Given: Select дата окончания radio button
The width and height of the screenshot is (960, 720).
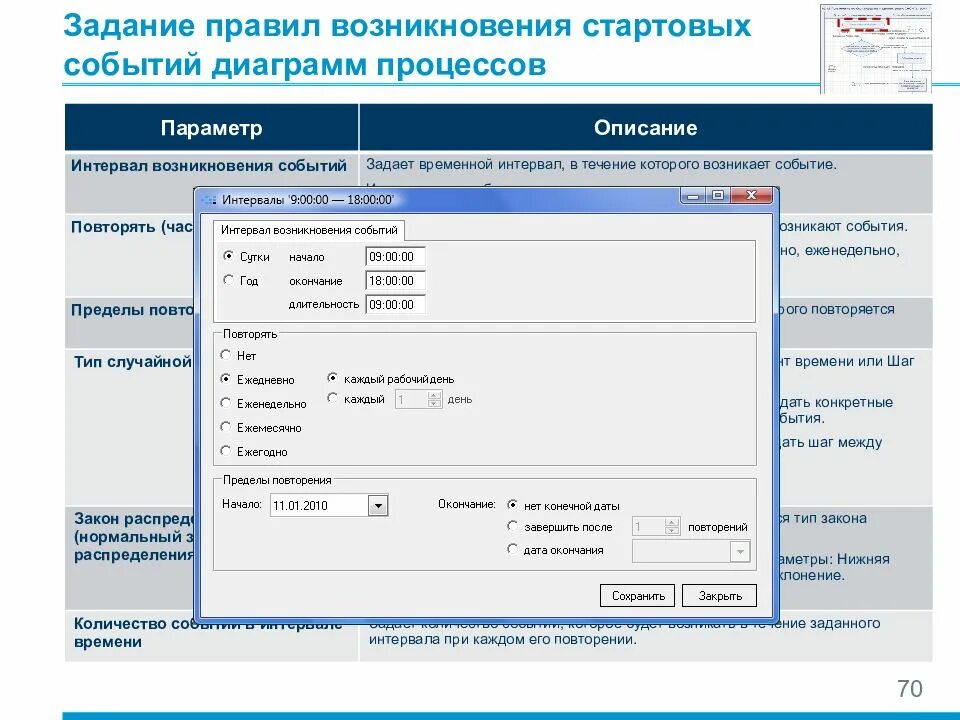Looking at the screenshot, I should [512, 549].
